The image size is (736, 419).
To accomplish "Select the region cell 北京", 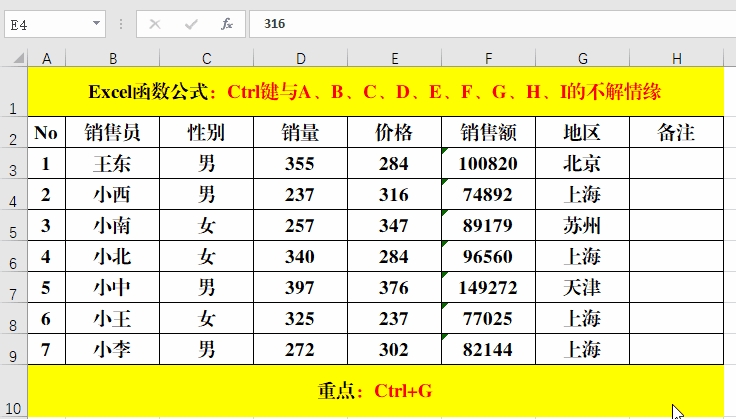I will click(583, 163).
